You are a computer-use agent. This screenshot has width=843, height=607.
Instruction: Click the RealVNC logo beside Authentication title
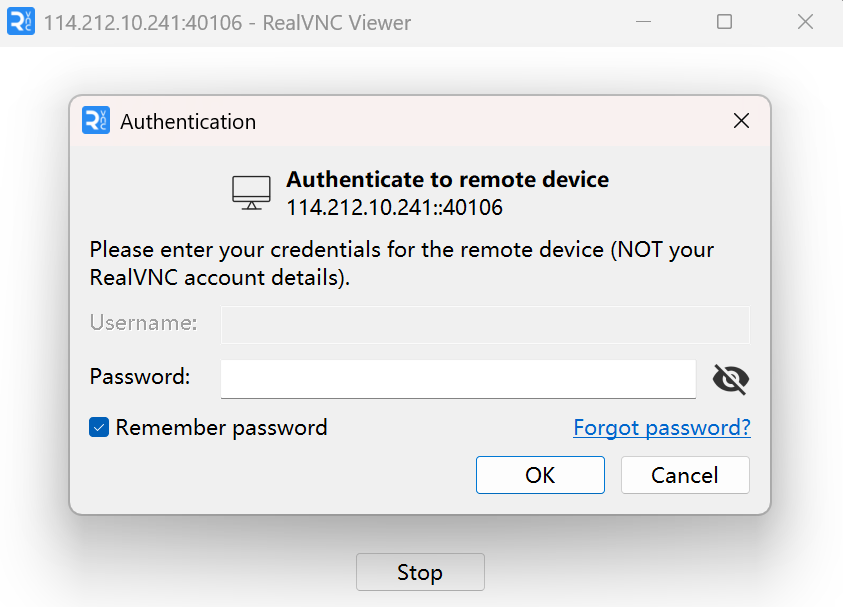click(x=96, y=121)
